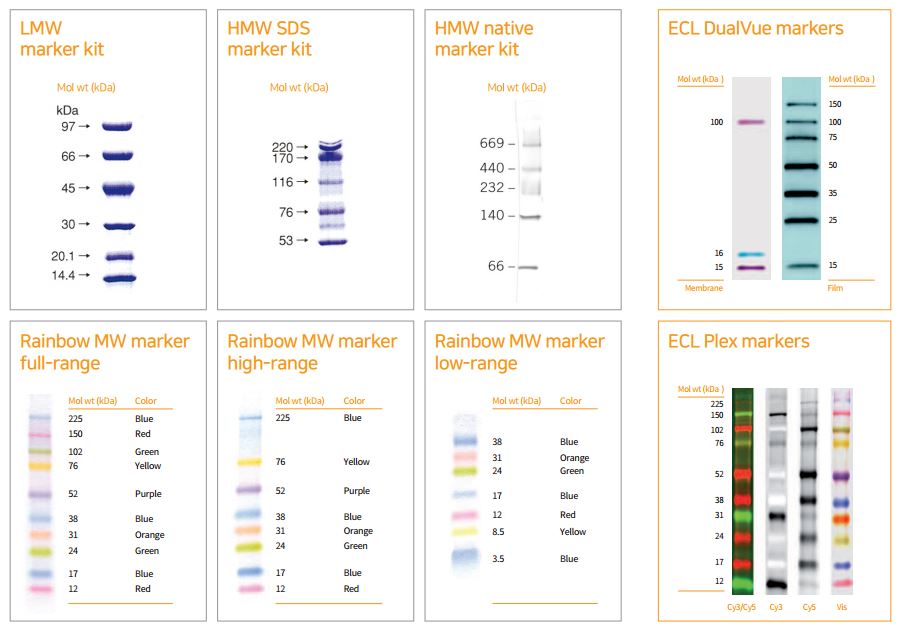Click the 35 label beside the film lane
The height and width of the screenshot is (632, 904).
coord(833,193)
